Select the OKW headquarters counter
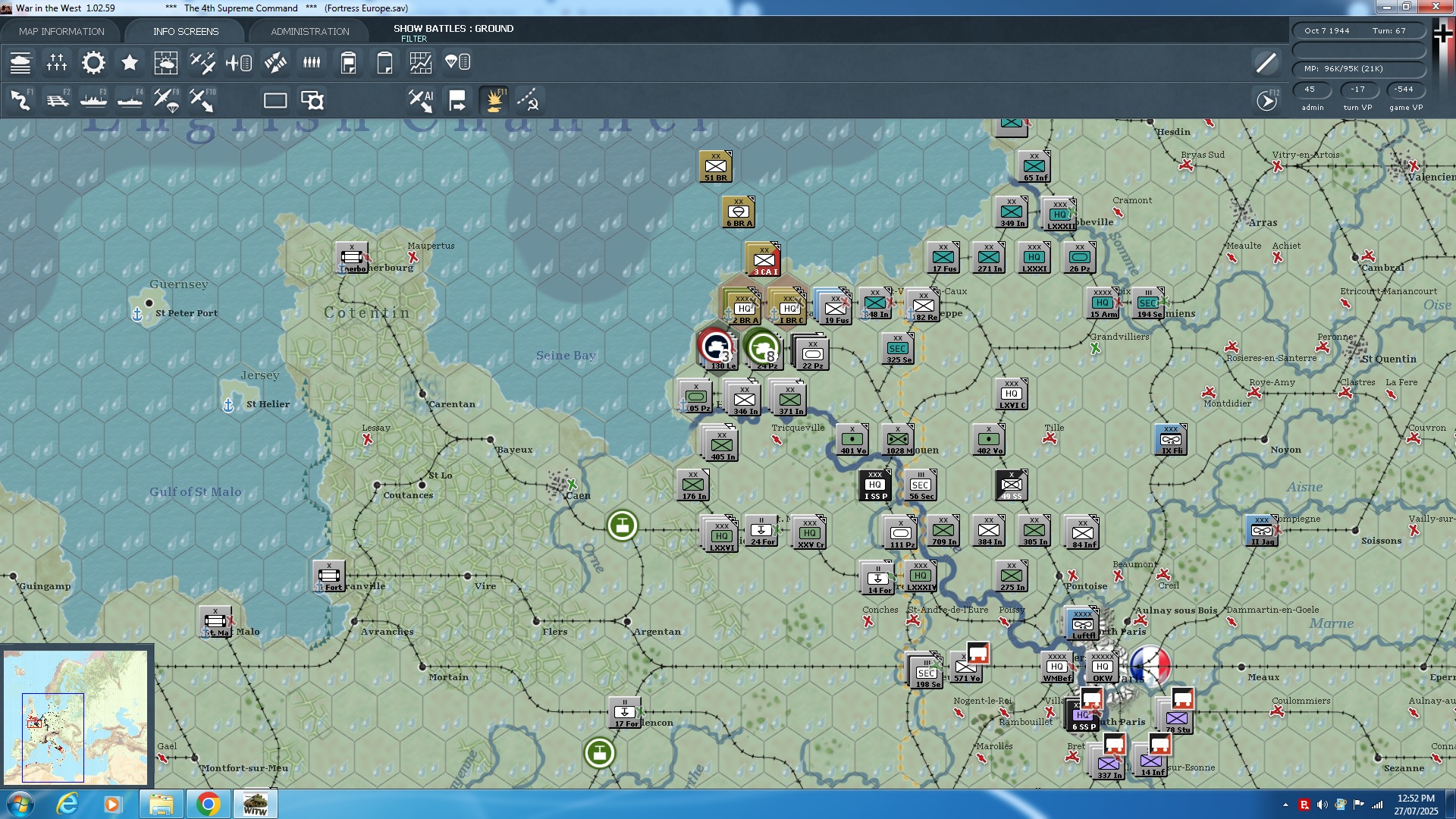This screenshot has width=1456, height=819. pyautogui.click(x=1103, y=667)
